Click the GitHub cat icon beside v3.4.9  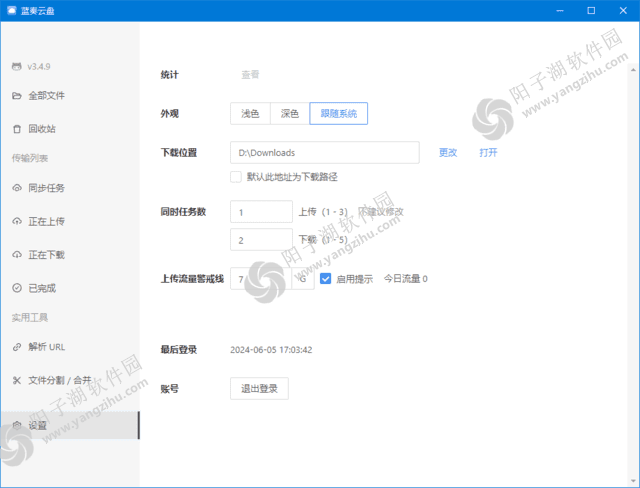coord(17,67)
